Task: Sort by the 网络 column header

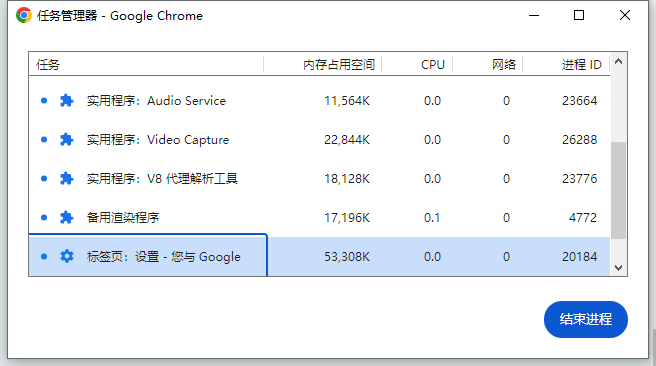Action: pyautogui.click(x=488, y=64)
